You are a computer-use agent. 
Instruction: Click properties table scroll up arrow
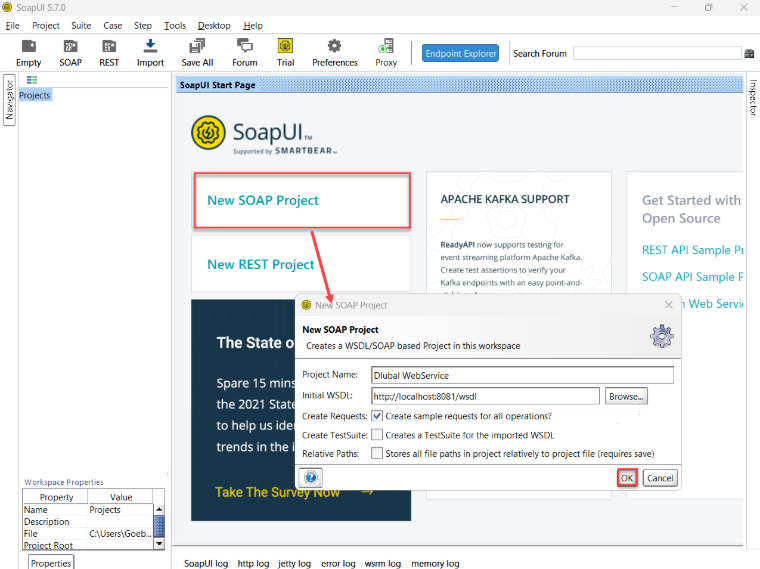click(159, 509)
